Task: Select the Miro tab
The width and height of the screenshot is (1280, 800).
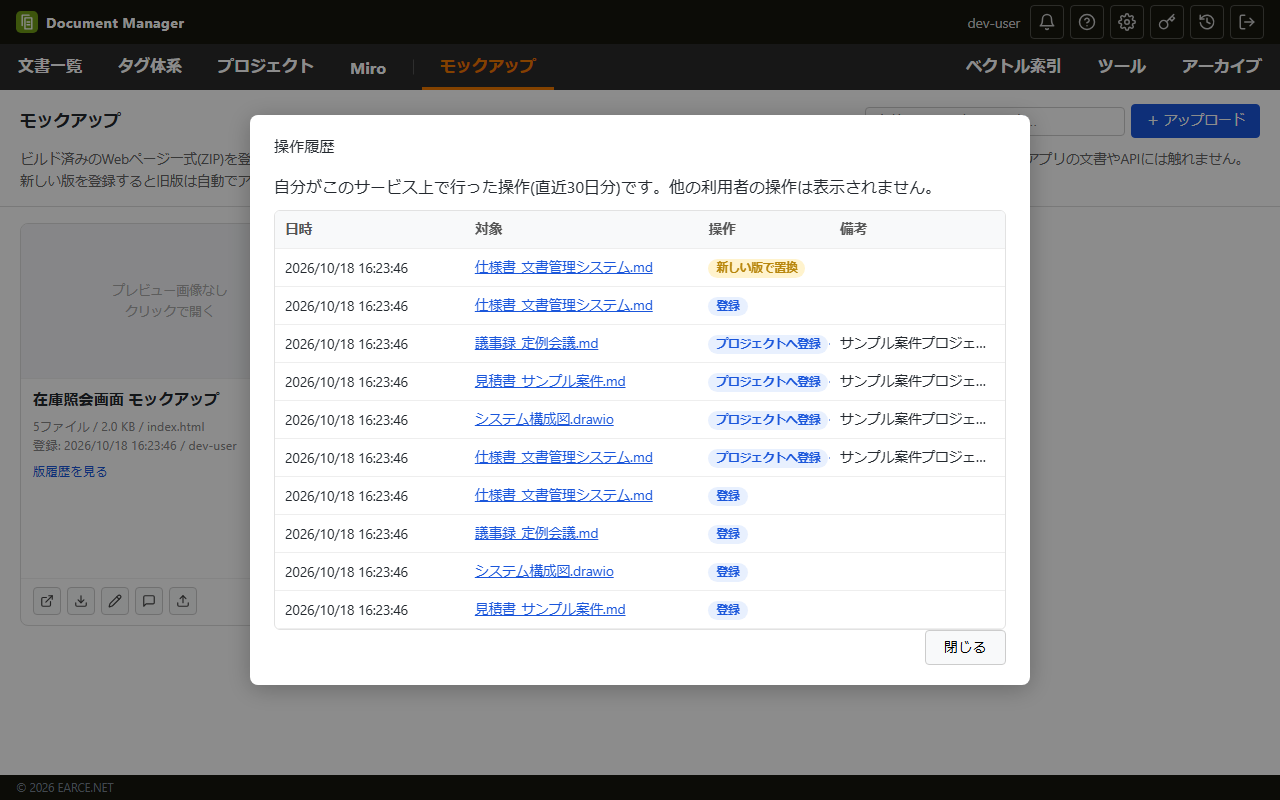Action: [368, 68]
